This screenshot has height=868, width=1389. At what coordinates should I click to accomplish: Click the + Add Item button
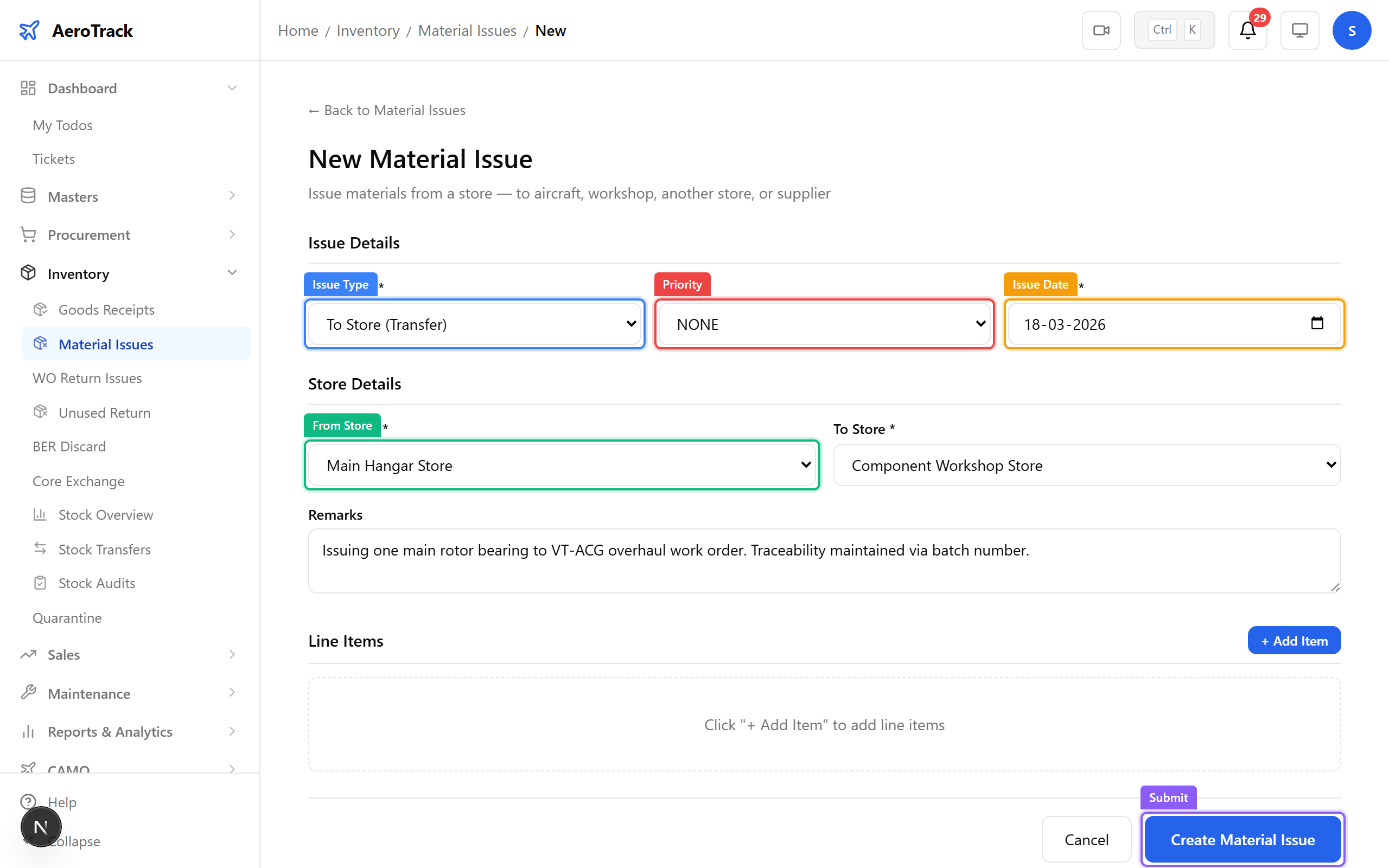point(1294,640)
